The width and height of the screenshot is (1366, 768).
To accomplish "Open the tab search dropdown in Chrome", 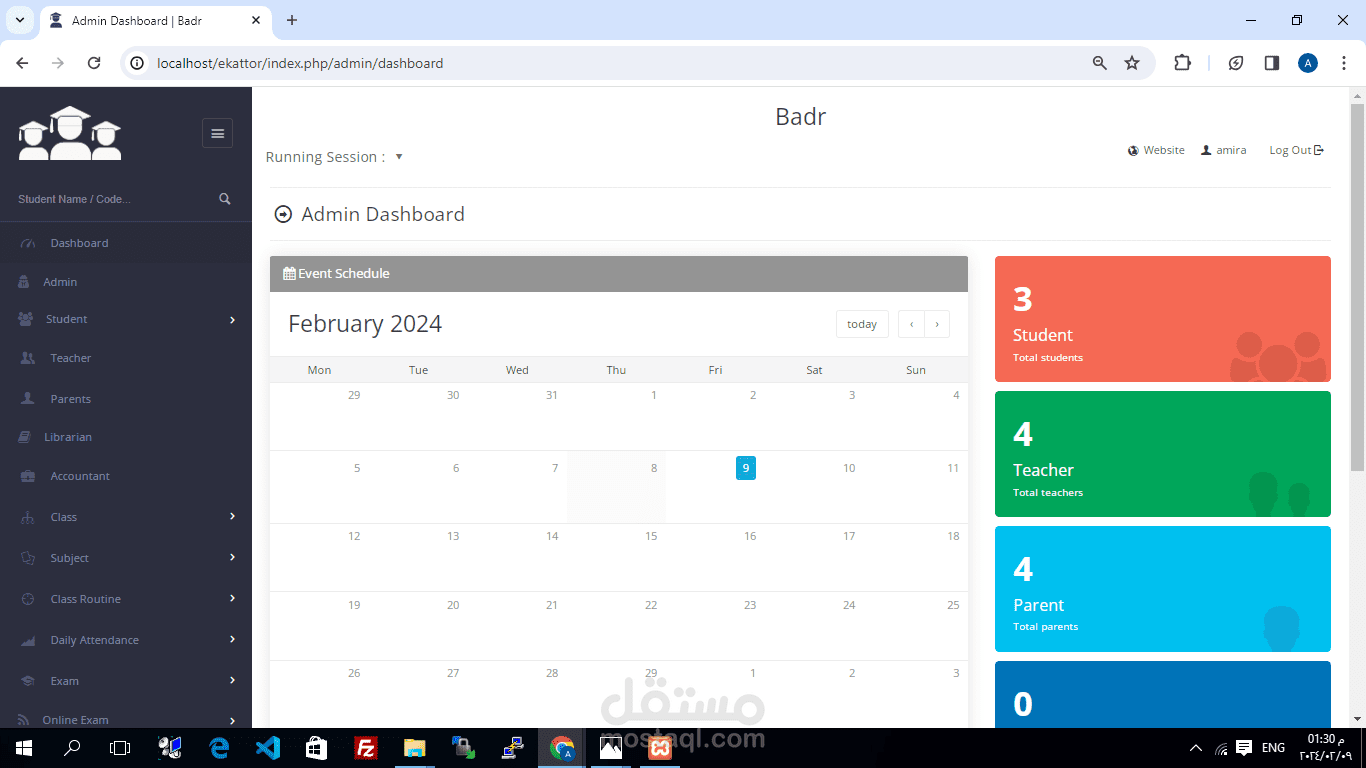I will [x=19, y=20].
